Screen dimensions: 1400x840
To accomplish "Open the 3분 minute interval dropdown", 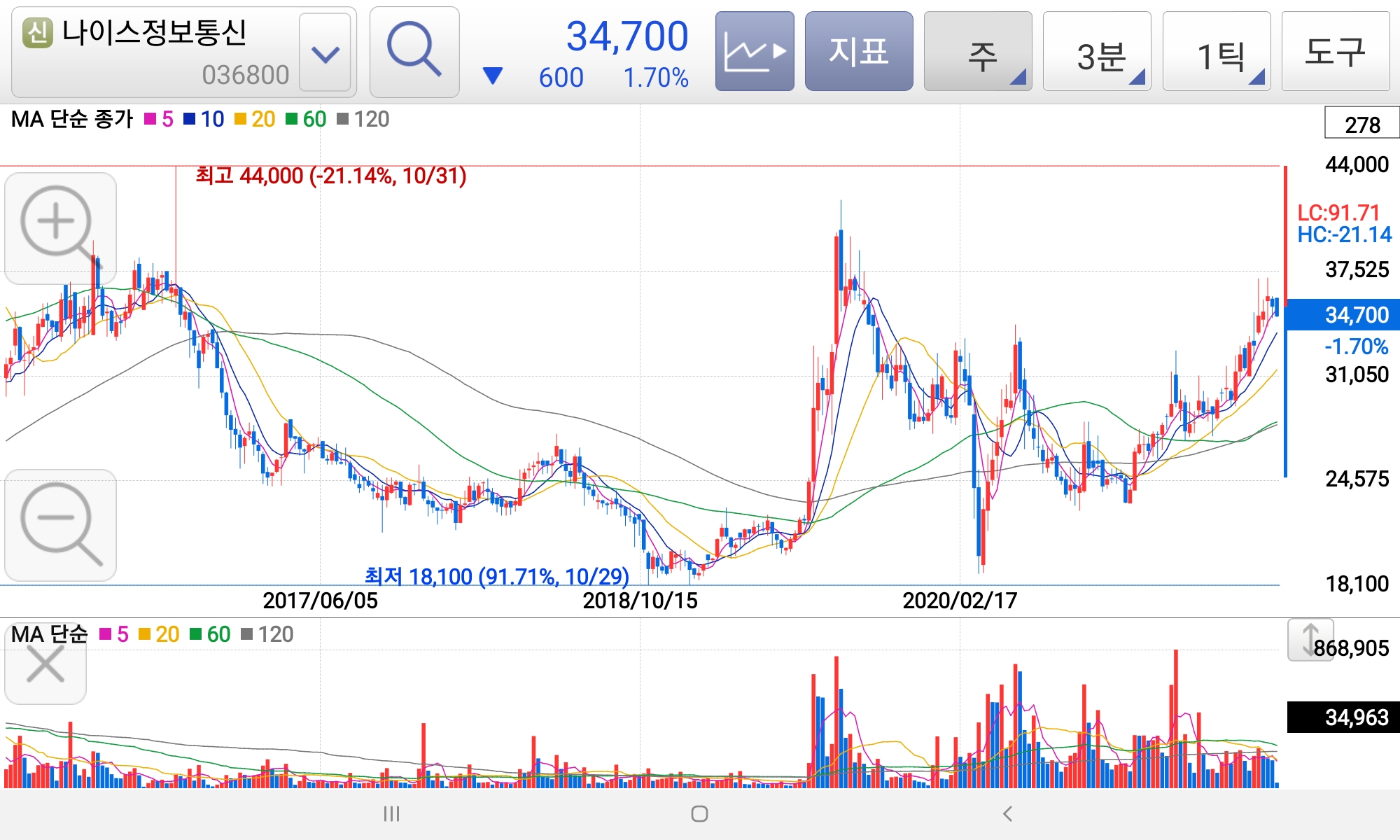I will 1097,52.
